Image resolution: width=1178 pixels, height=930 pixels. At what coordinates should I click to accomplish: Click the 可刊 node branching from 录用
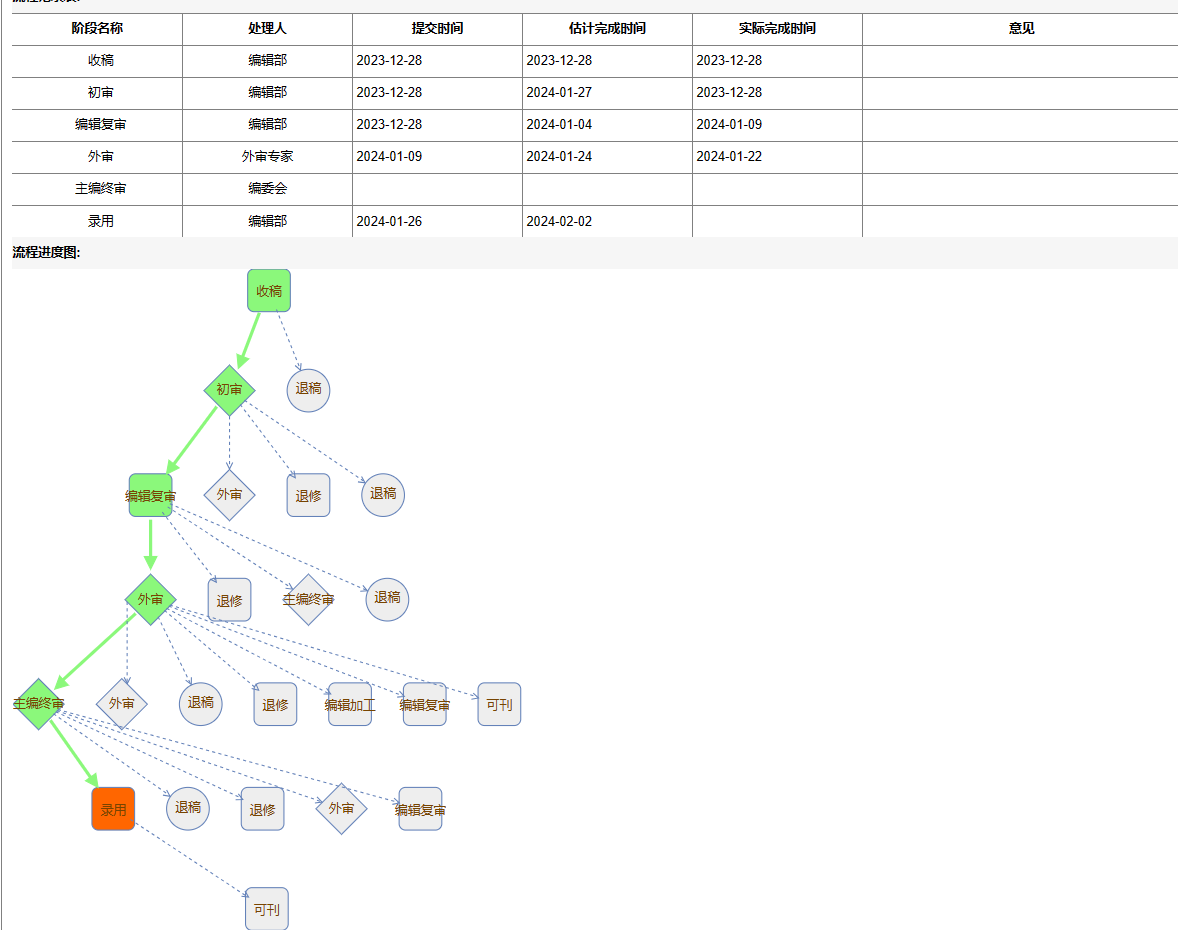[267, 910]
